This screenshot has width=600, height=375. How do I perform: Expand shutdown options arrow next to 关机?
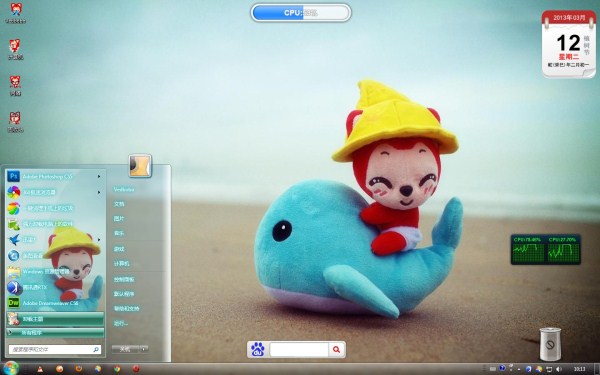[x=143, y=349]
